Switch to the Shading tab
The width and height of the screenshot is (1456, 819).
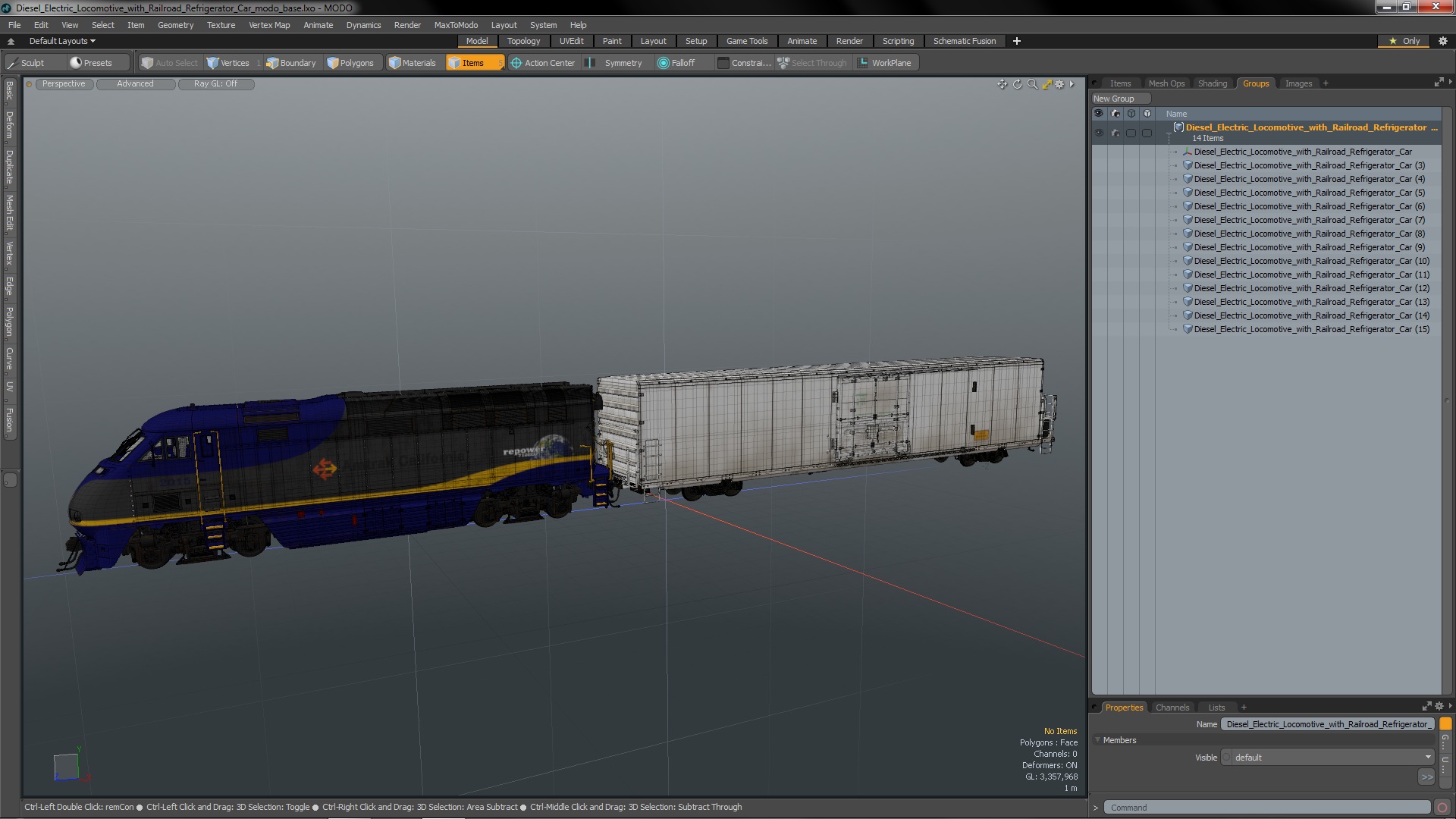pos(1212,83)
